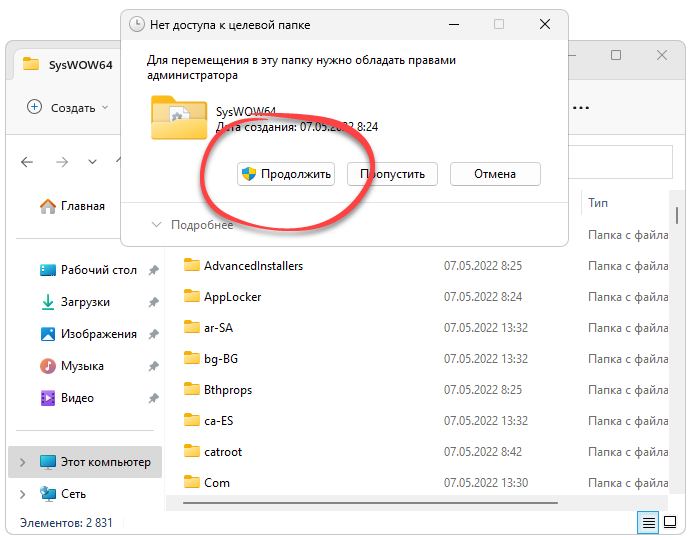Click the vertical scrollbar thumb in file list

(677, 215)
